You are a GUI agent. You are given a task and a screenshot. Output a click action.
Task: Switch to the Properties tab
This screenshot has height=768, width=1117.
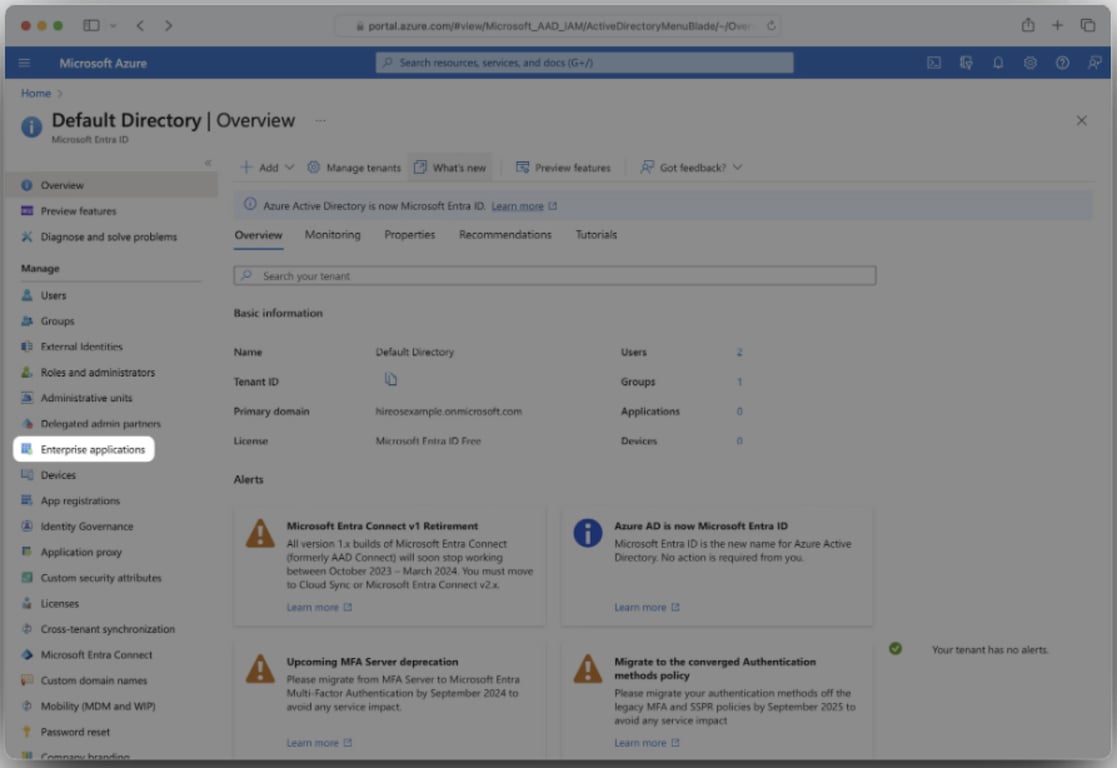coord(410,234)
